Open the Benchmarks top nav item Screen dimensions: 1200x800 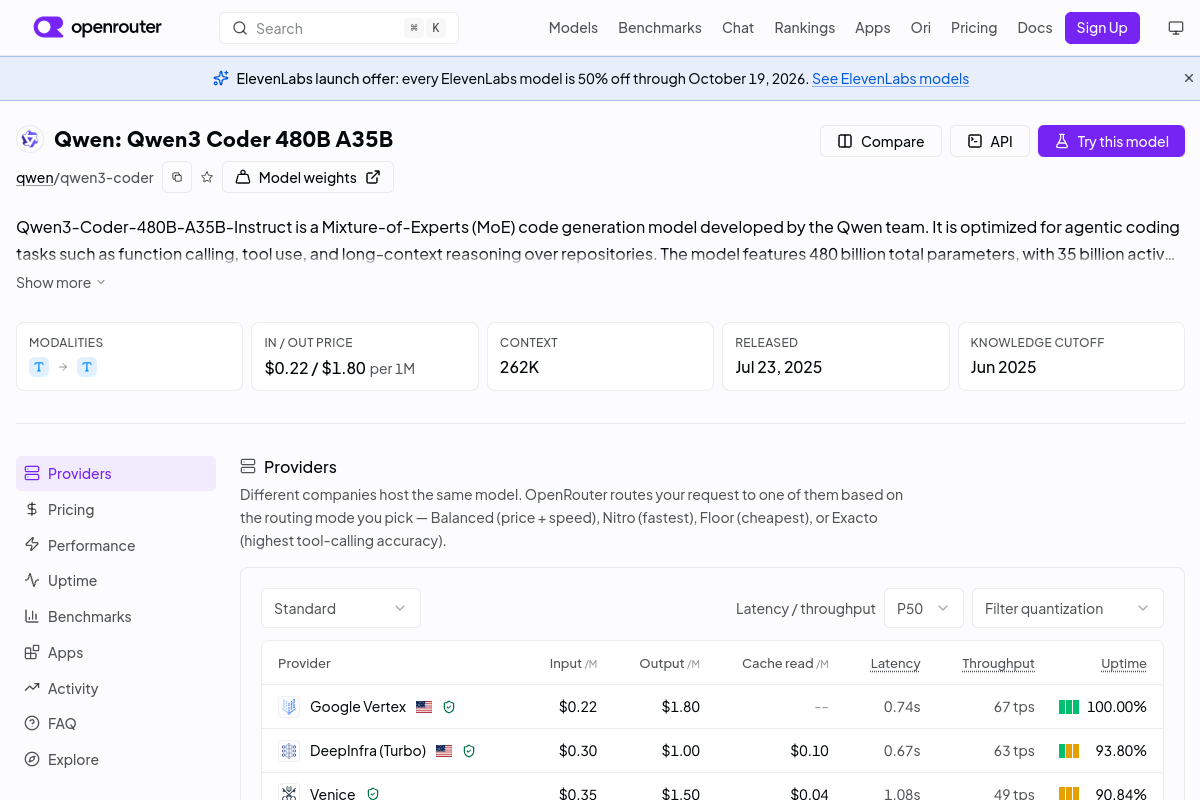pos(660,28)
